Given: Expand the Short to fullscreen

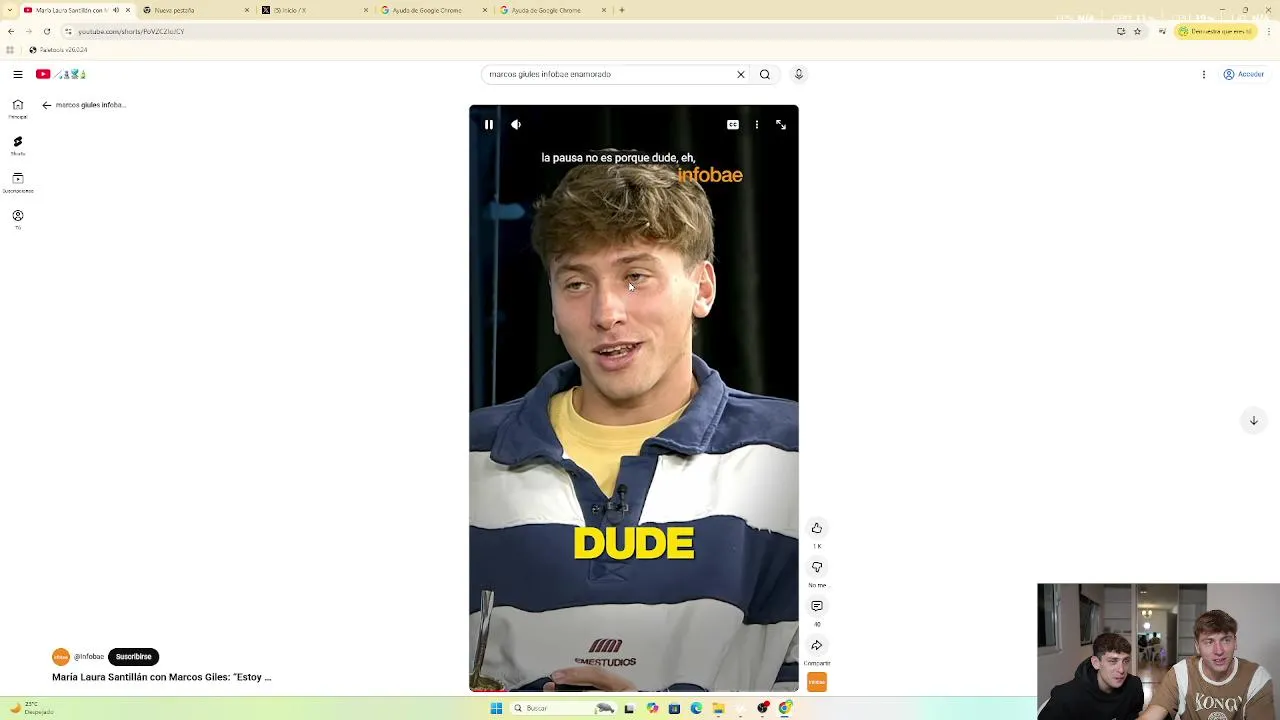Looking at the screenshot, I should tap(781, 125).
